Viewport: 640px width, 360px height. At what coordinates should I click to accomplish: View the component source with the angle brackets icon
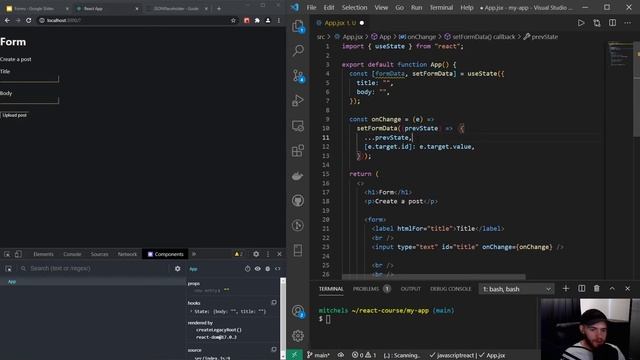(278, 269)
